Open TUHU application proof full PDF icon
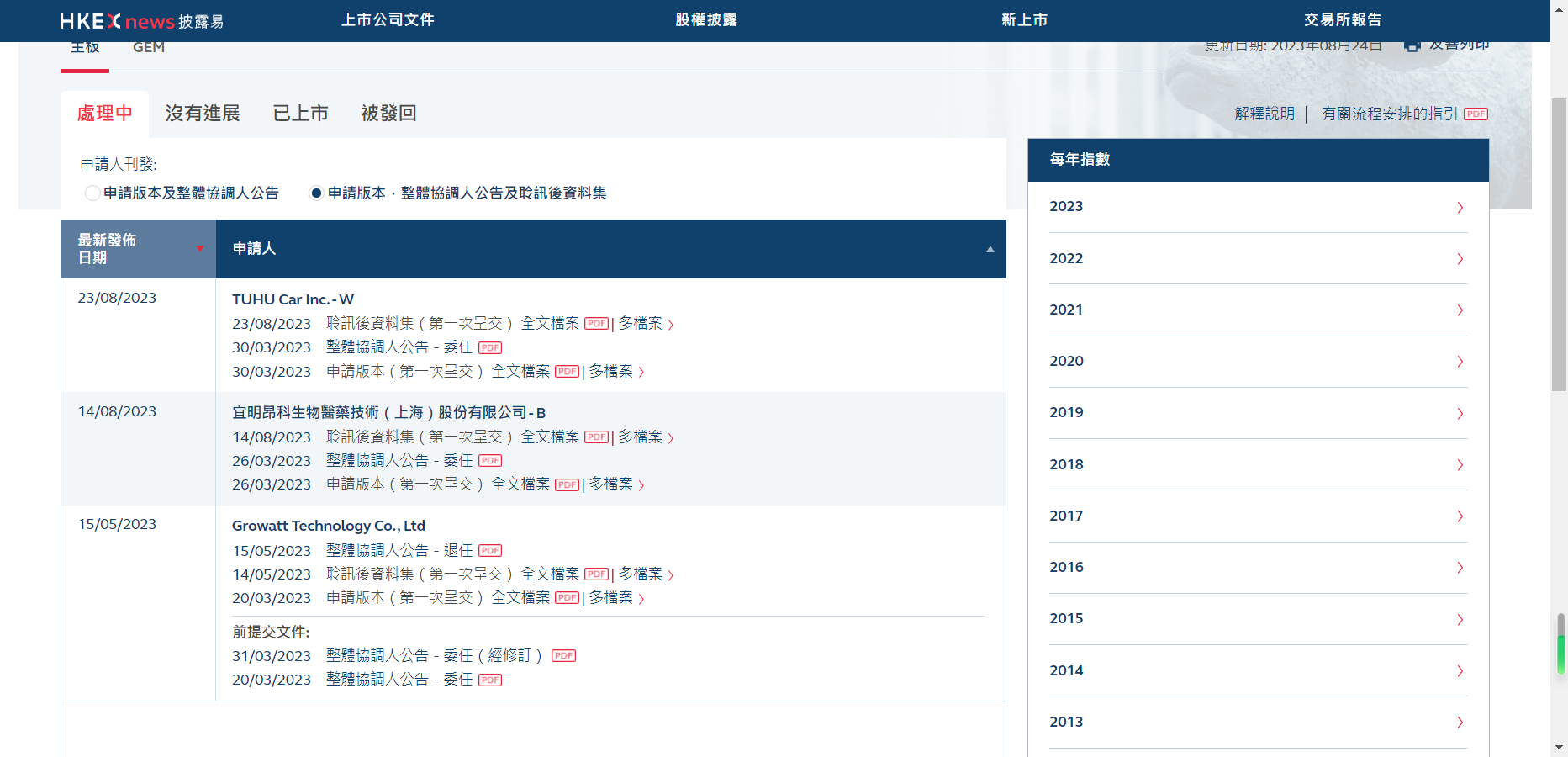This screenshot has width=1568, height=757. click(x=567, y=372)
